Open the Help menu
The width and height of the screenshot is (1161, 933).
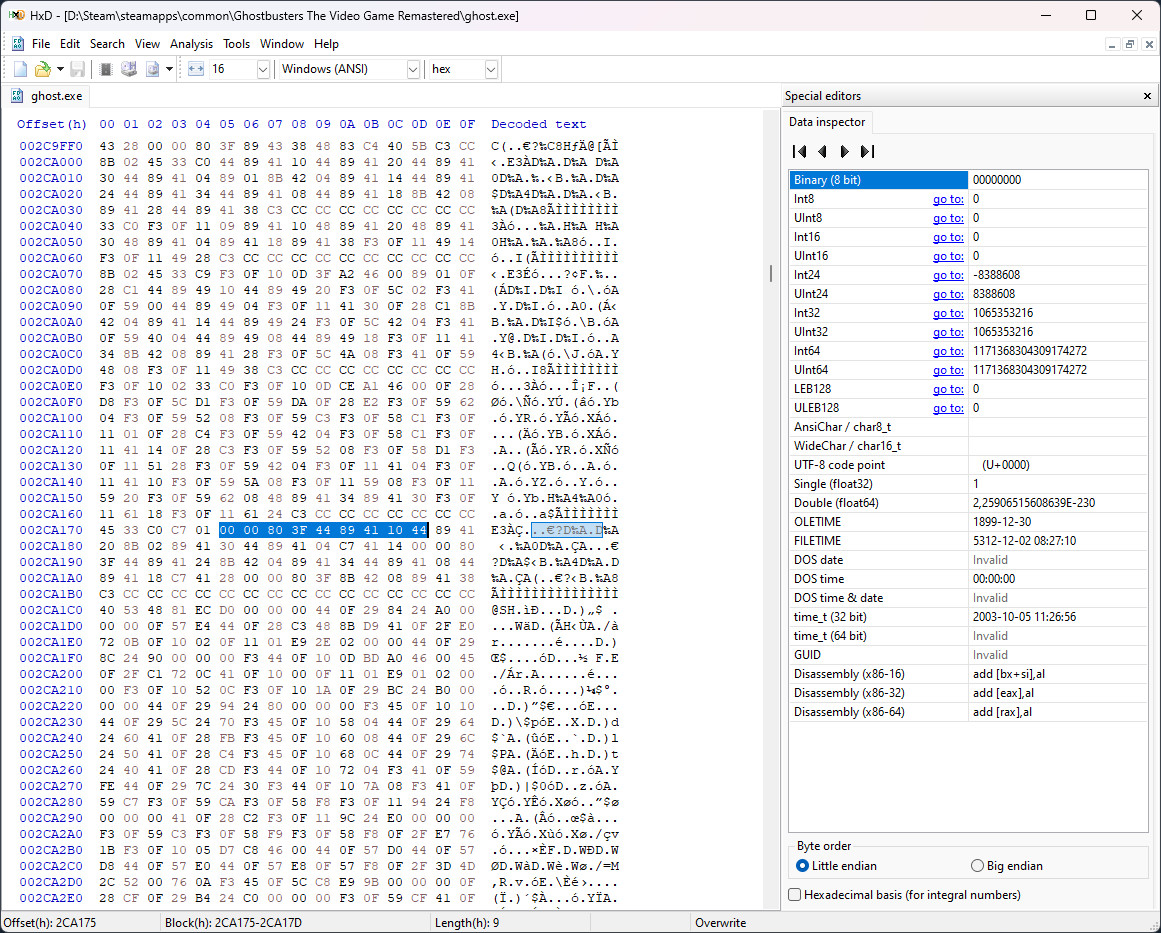[x=326, y=44]
